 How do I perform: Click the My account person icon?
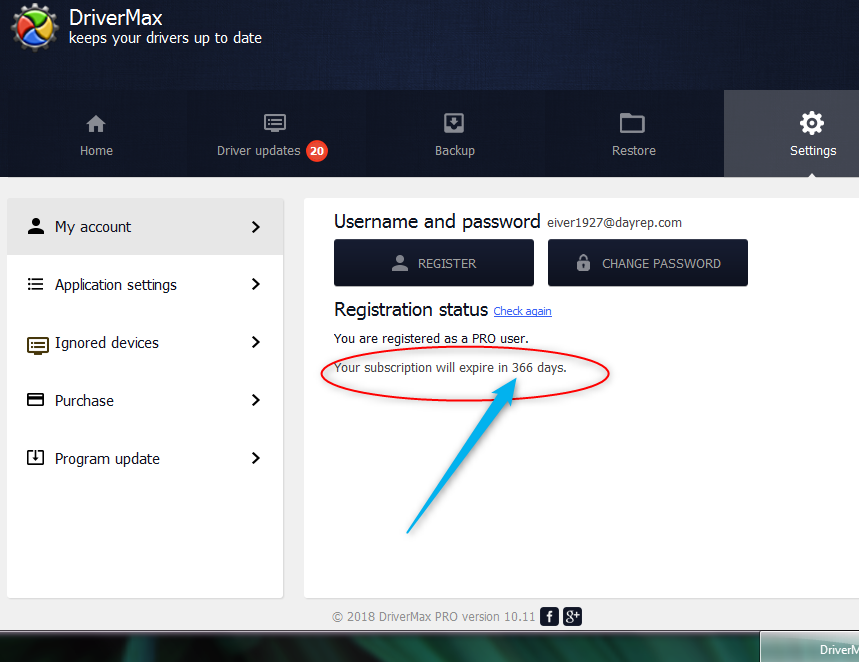tap(36, 226)
